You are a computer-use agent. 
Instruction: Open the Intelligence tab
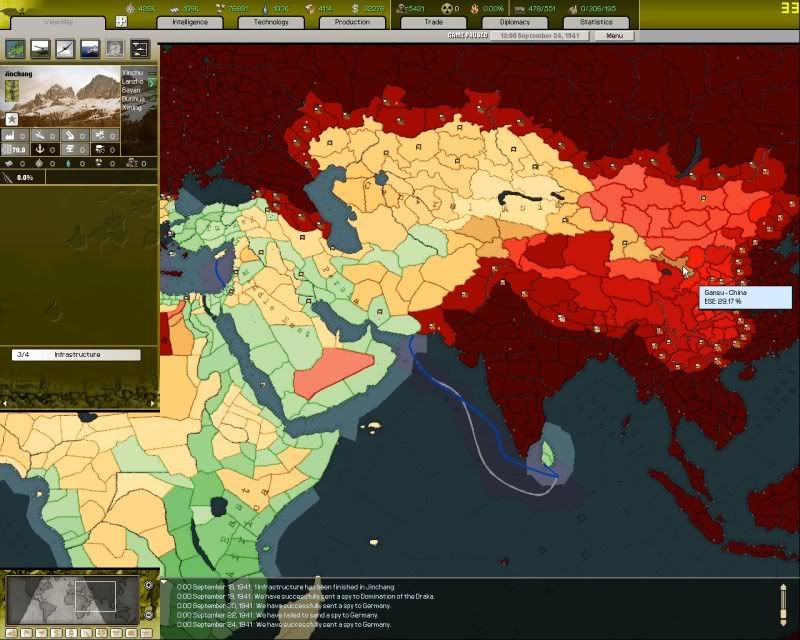coord(190,21)
